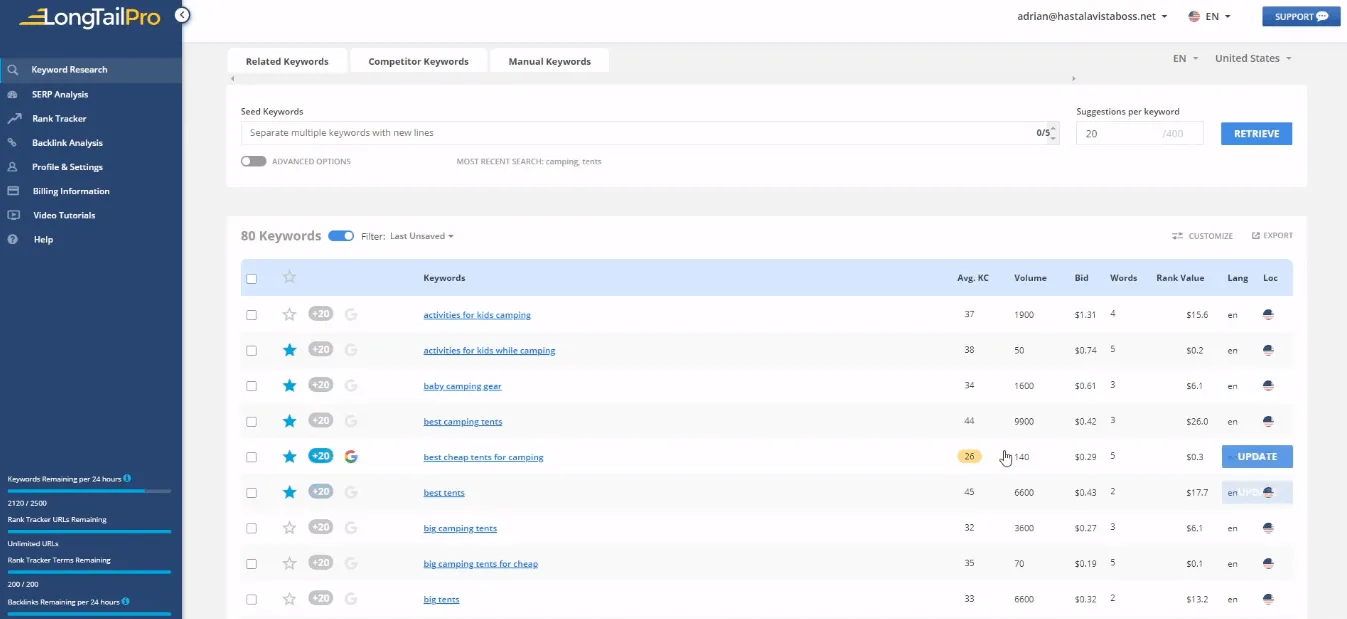
Task: Click the Retrieve button
Action: 1256,133
